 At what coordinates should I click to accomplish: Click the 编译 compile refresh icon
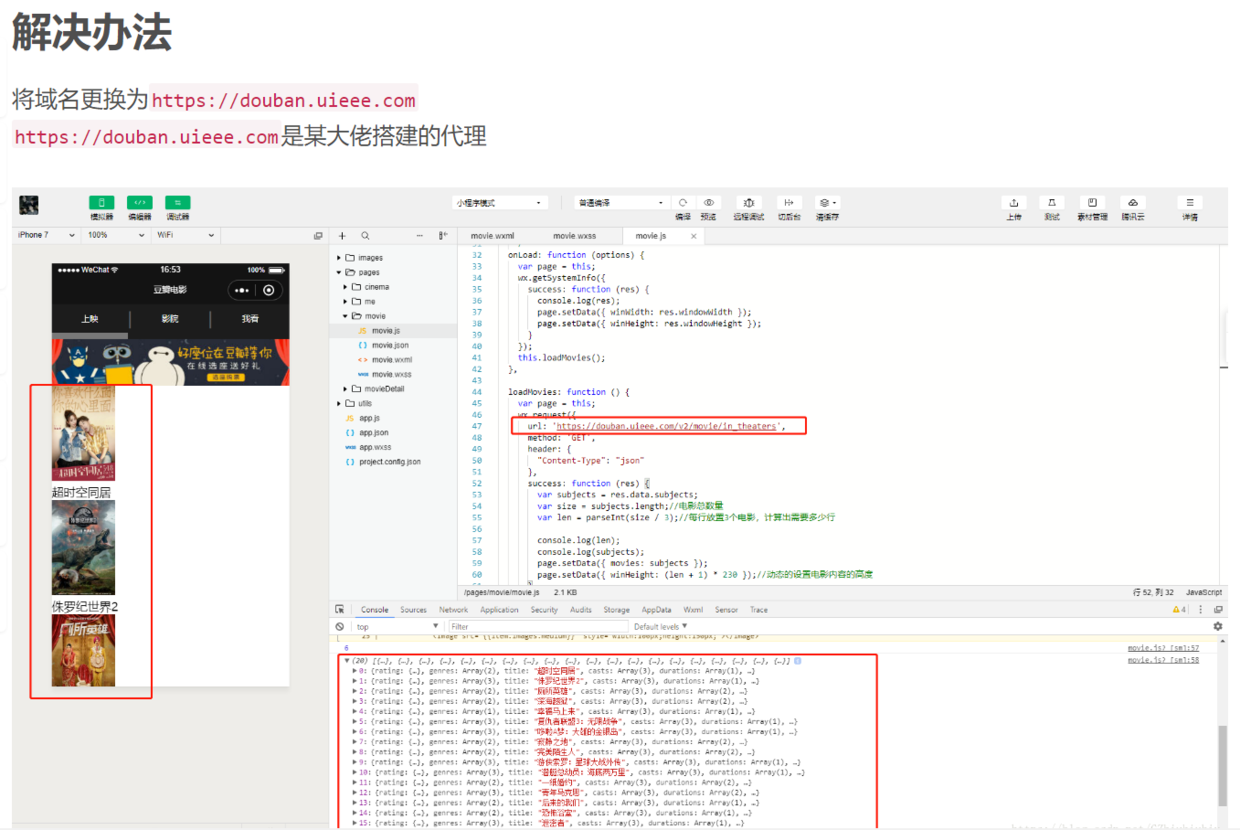coord(682,202)
